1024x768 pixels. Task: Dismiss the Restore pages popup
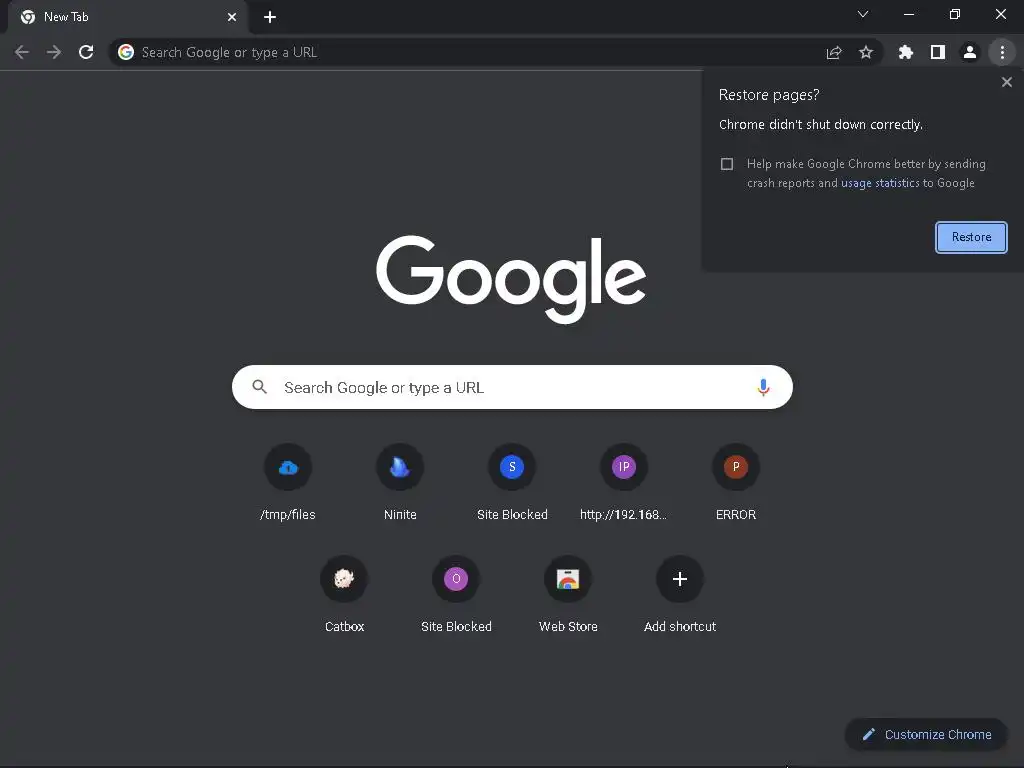(x=1006, y=82)
